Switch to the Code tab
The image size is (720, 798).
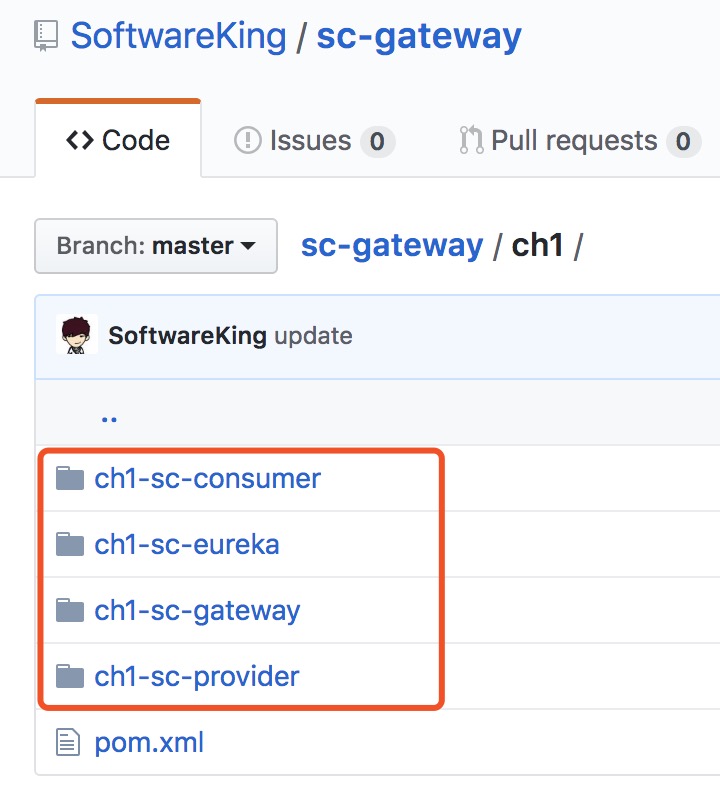point(118,141)
